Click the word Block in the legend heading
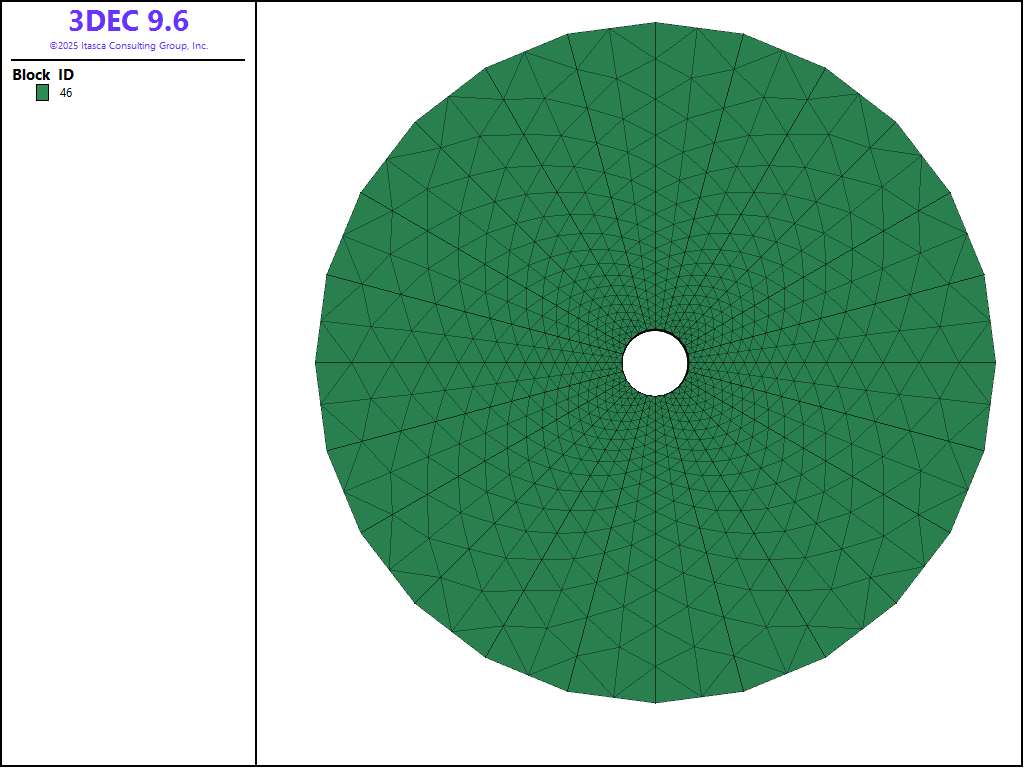The image size is (1024, 768). pyautogui.click(x=31, y=75)
